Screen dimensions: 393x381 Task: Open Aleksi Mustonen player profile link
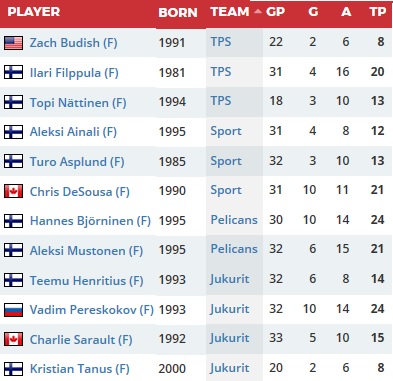[86, 251]
